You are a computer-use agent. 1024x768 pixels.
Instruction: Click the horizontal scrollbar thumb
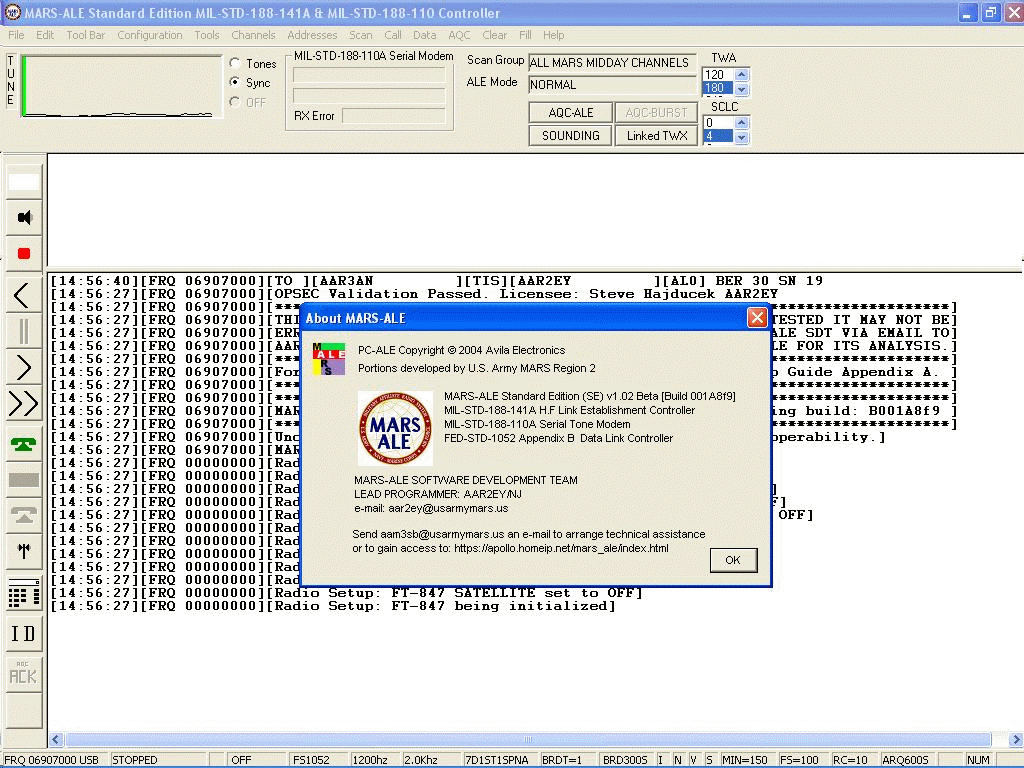coord(528,739)
